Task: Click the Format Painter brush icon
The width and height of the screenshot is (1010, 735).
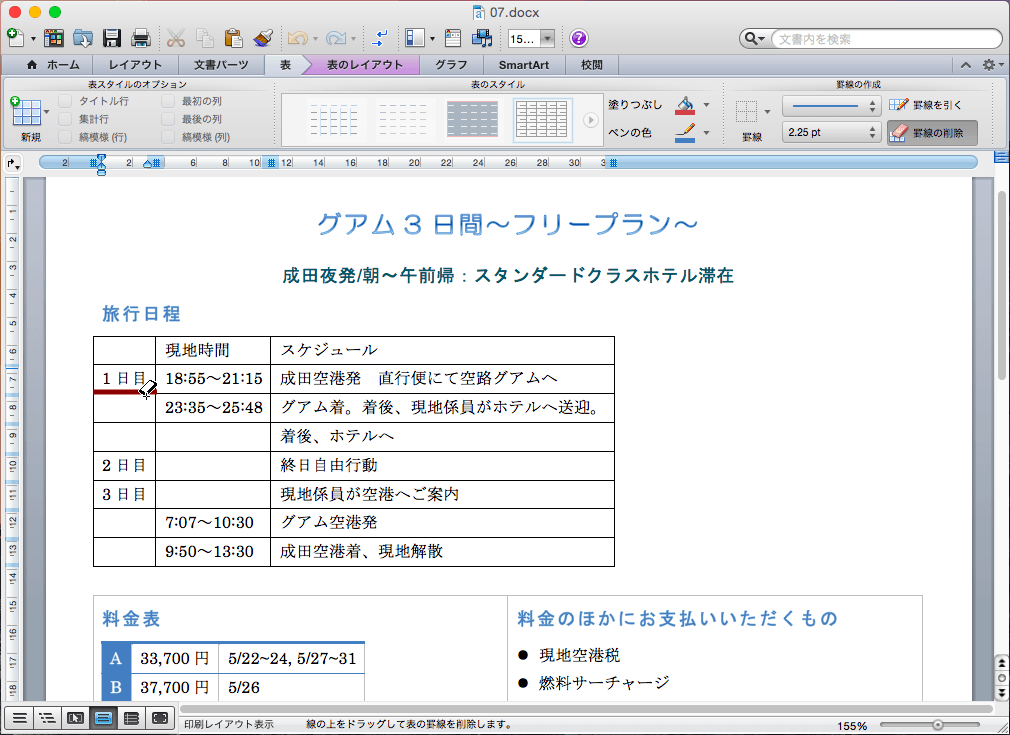Action: click(263, 39)
